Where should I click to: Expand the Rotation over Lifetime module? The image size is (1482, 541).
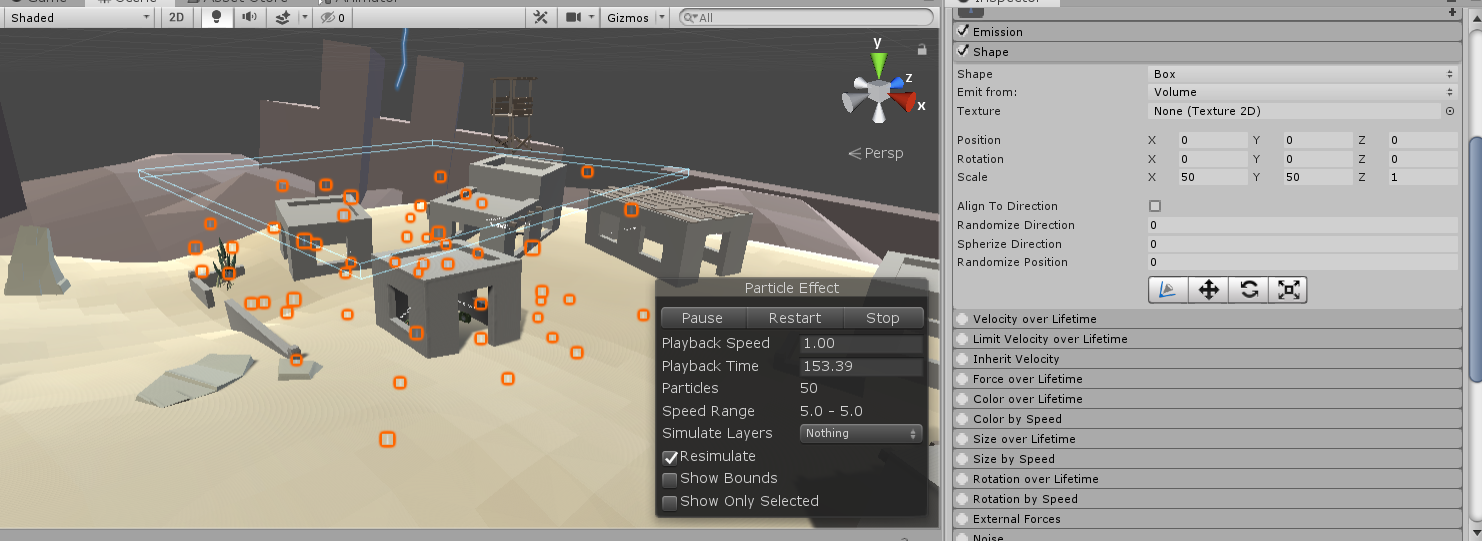(x=1208, y=479)
